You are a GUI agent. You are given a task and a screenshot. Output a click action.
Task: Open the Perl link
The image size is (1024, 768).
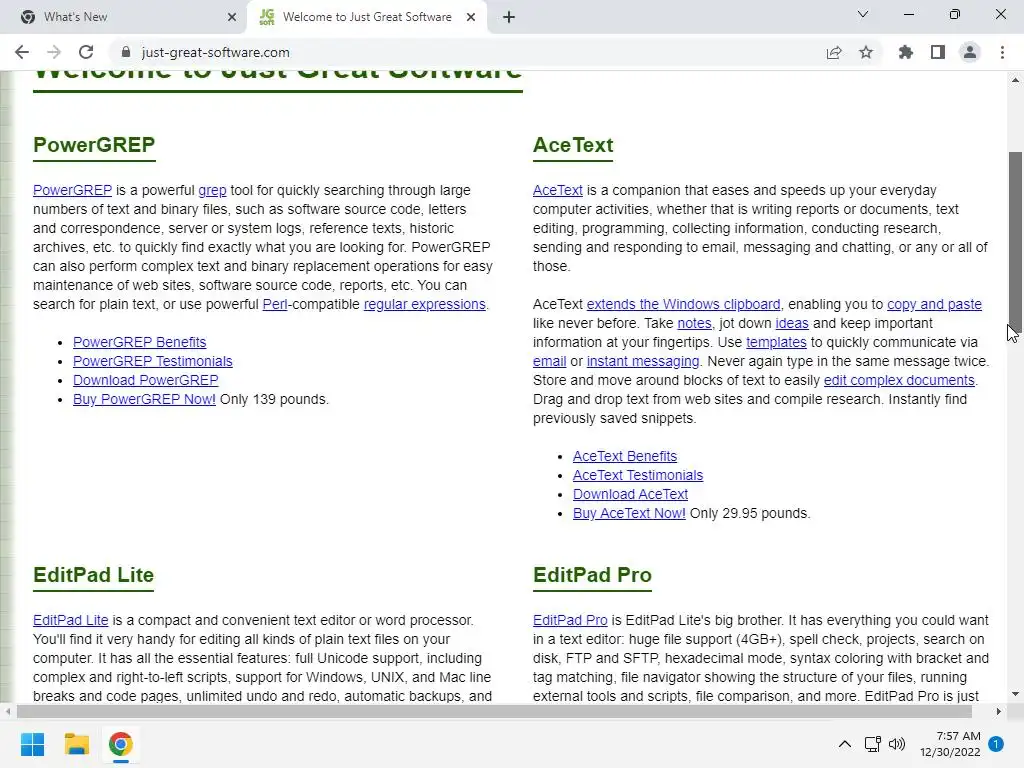[275, 304]
